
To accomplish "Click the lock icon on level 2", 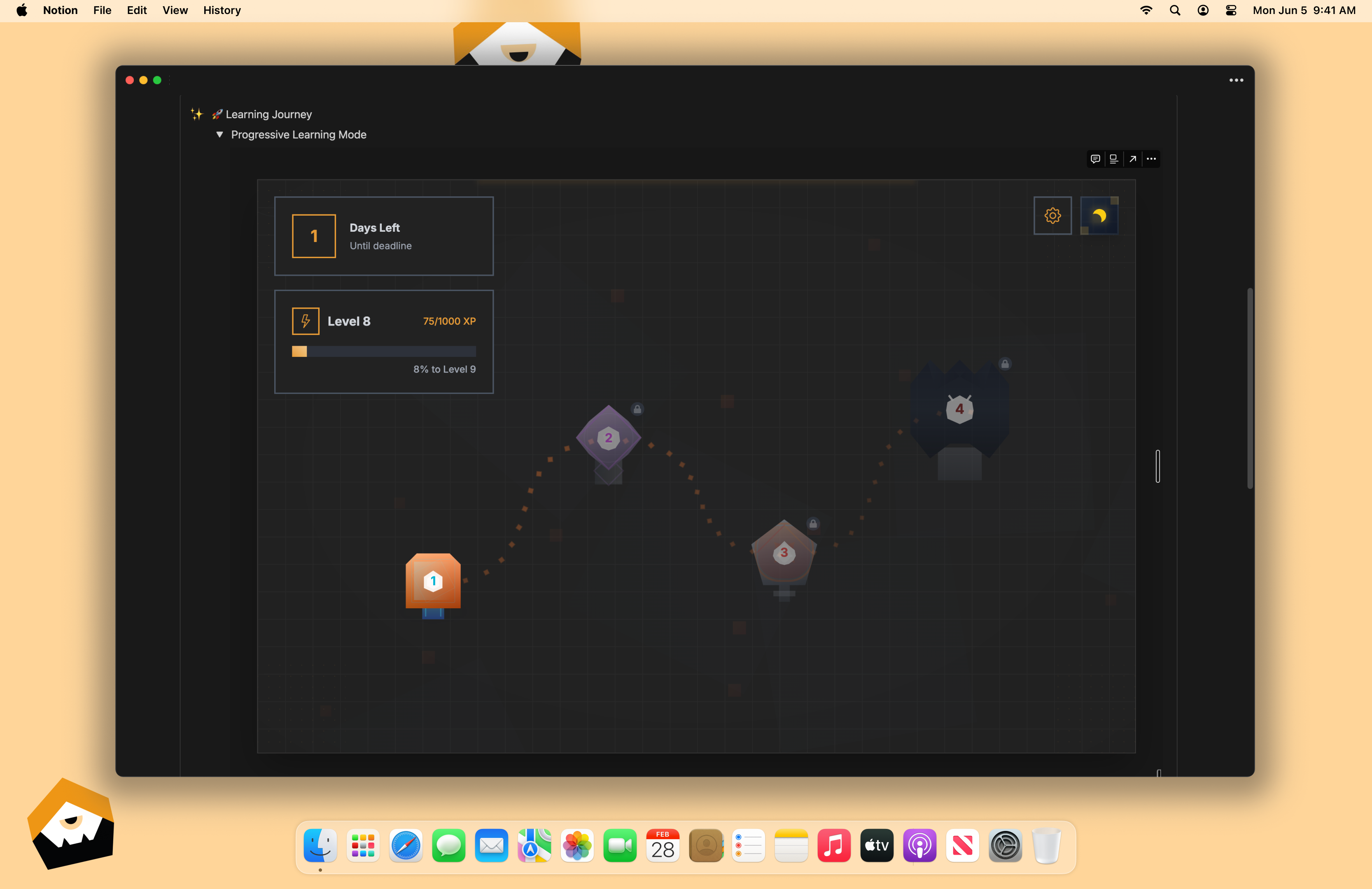I will tap(637, 409).
